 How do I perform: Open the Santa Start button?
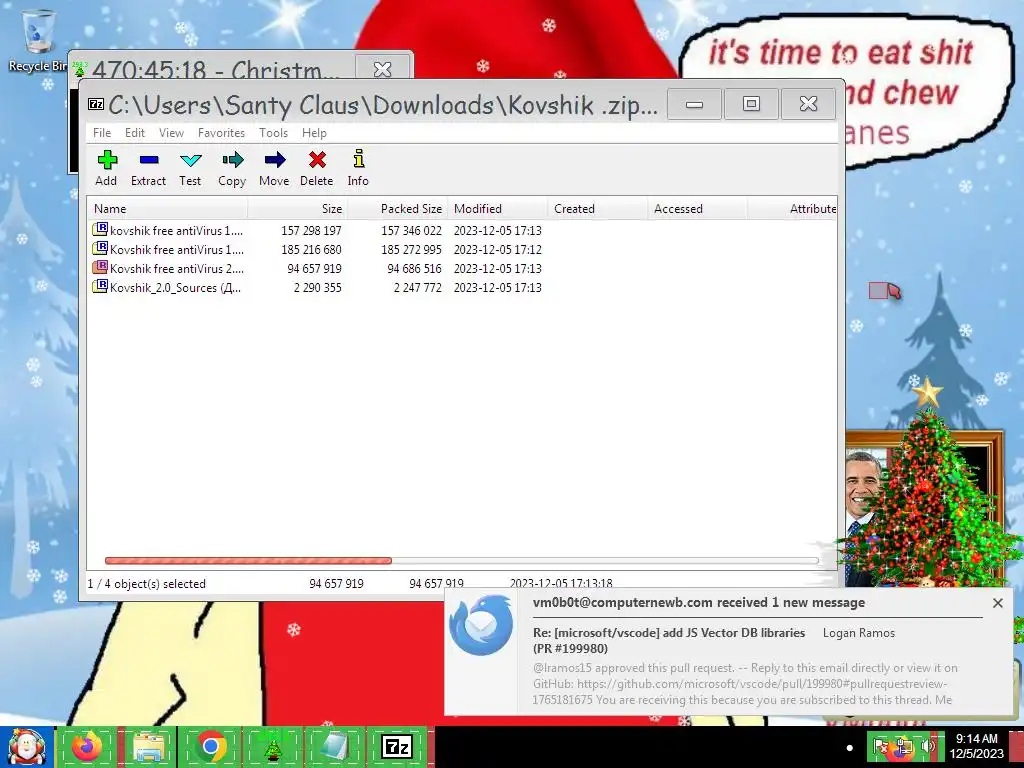tap(26, 747)
